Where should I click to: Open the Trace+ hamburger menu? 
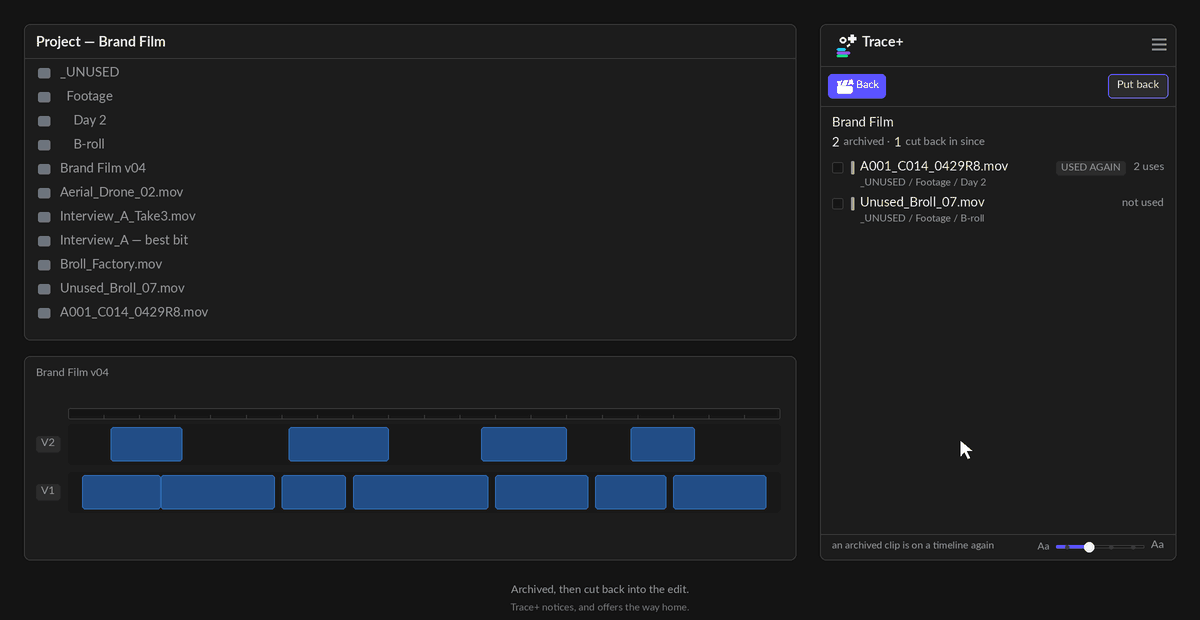point(1159,44)
